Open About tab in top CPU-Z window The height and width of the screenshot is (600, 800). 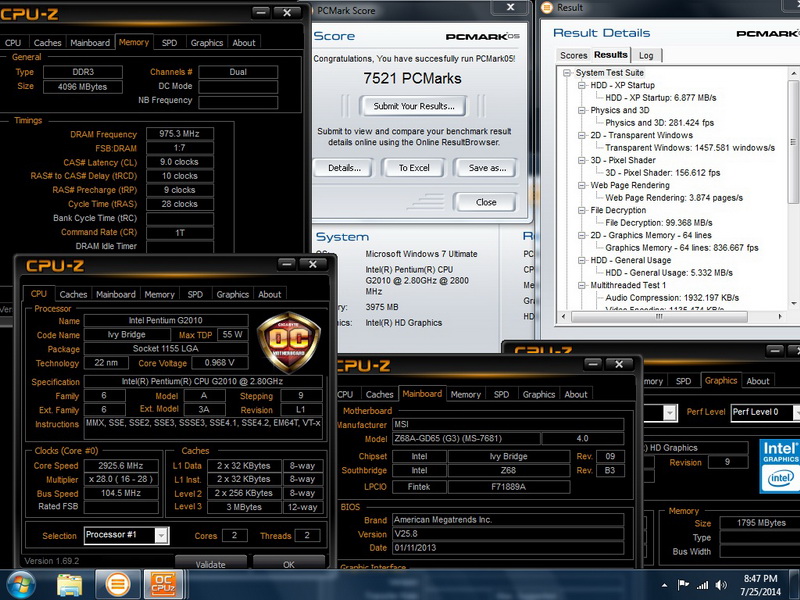[x=244, y=43]
